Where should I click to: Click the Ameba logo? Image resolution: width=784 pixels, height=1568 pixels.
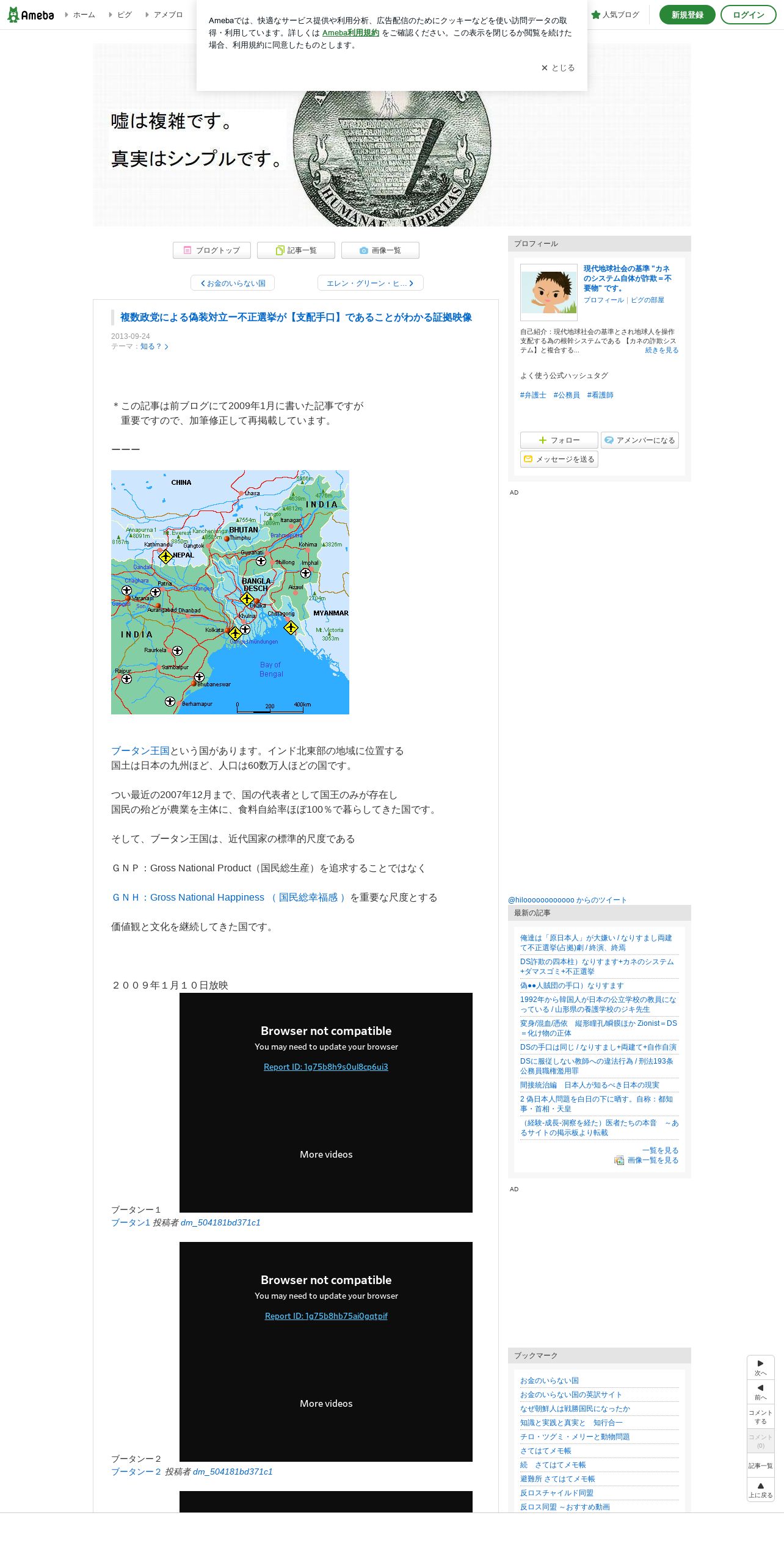tap(31, 15)
